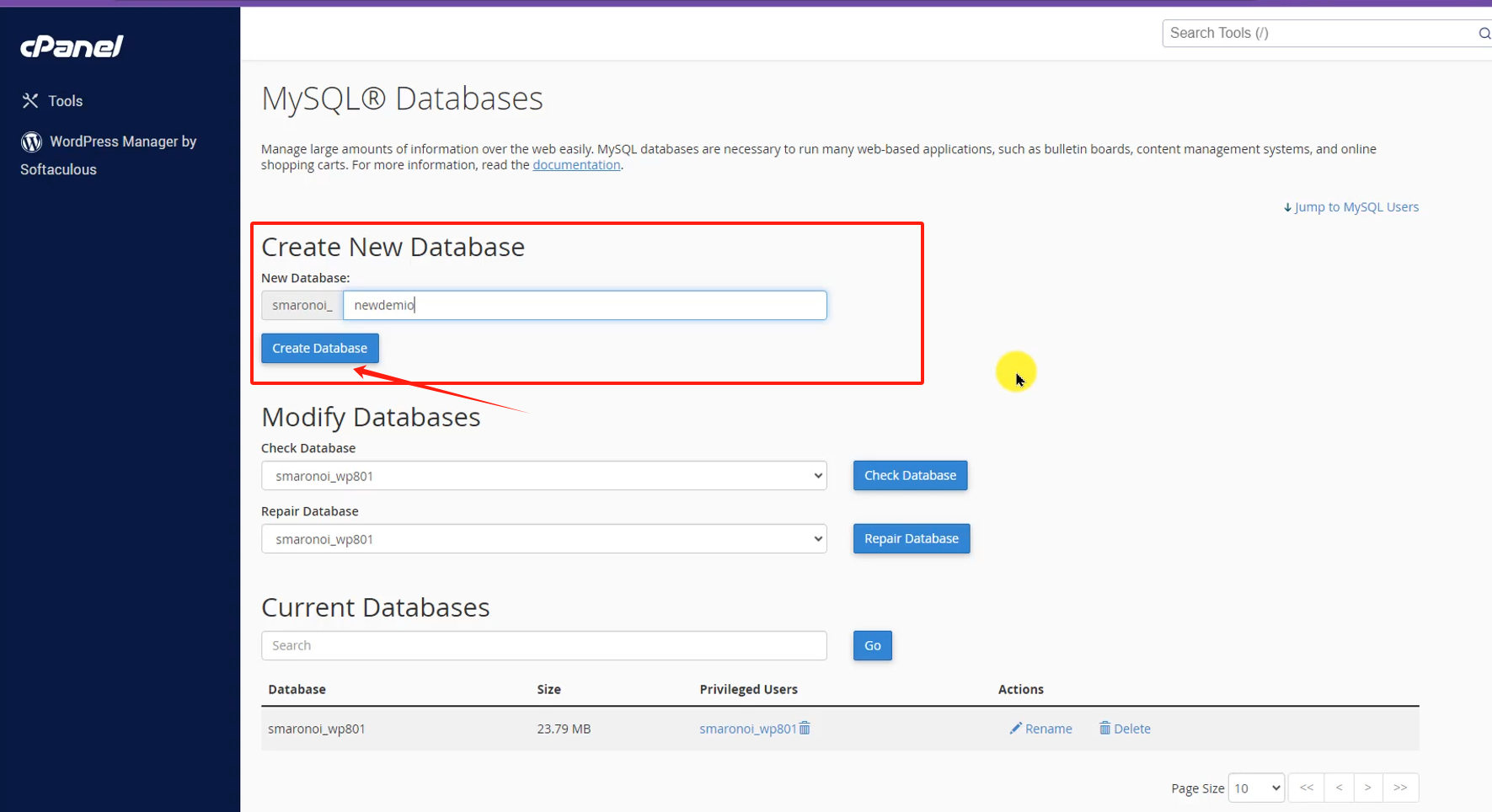Open the documentation link
The image size is (1492, 812).
click(576, 164)
